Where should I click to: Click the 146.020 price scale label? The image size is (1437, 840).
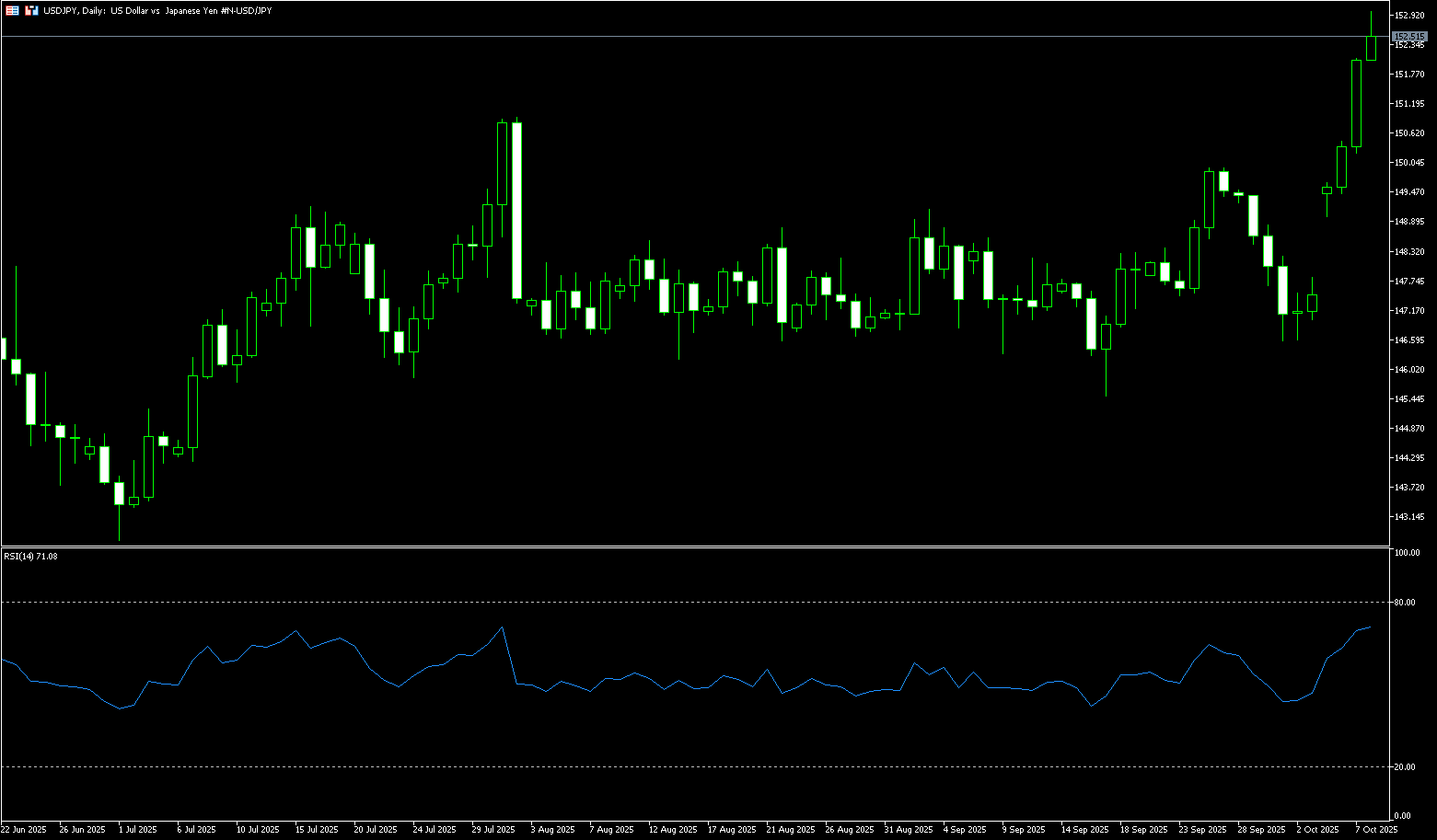click(1409, 370)
